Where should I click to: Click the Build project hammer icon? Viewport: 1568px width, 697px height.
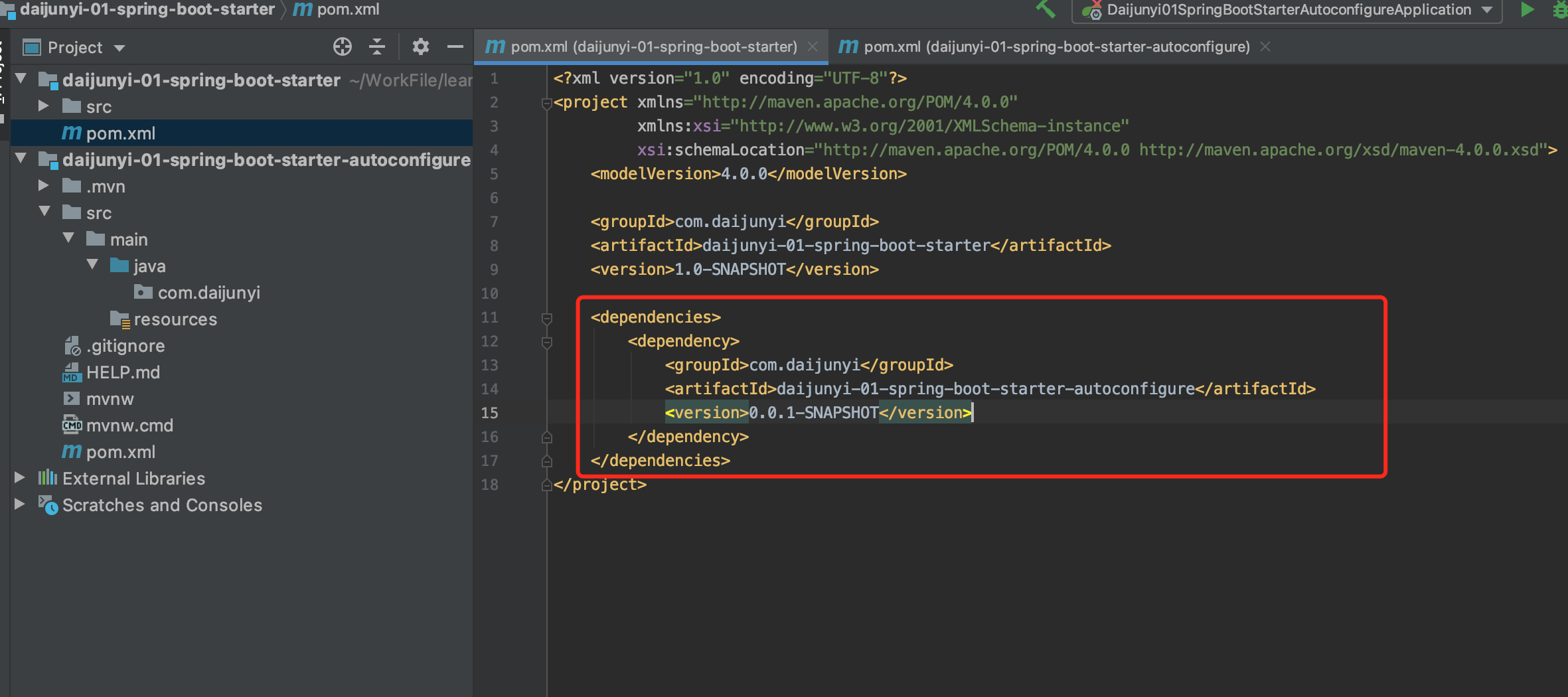click(x=1046, y=9)
